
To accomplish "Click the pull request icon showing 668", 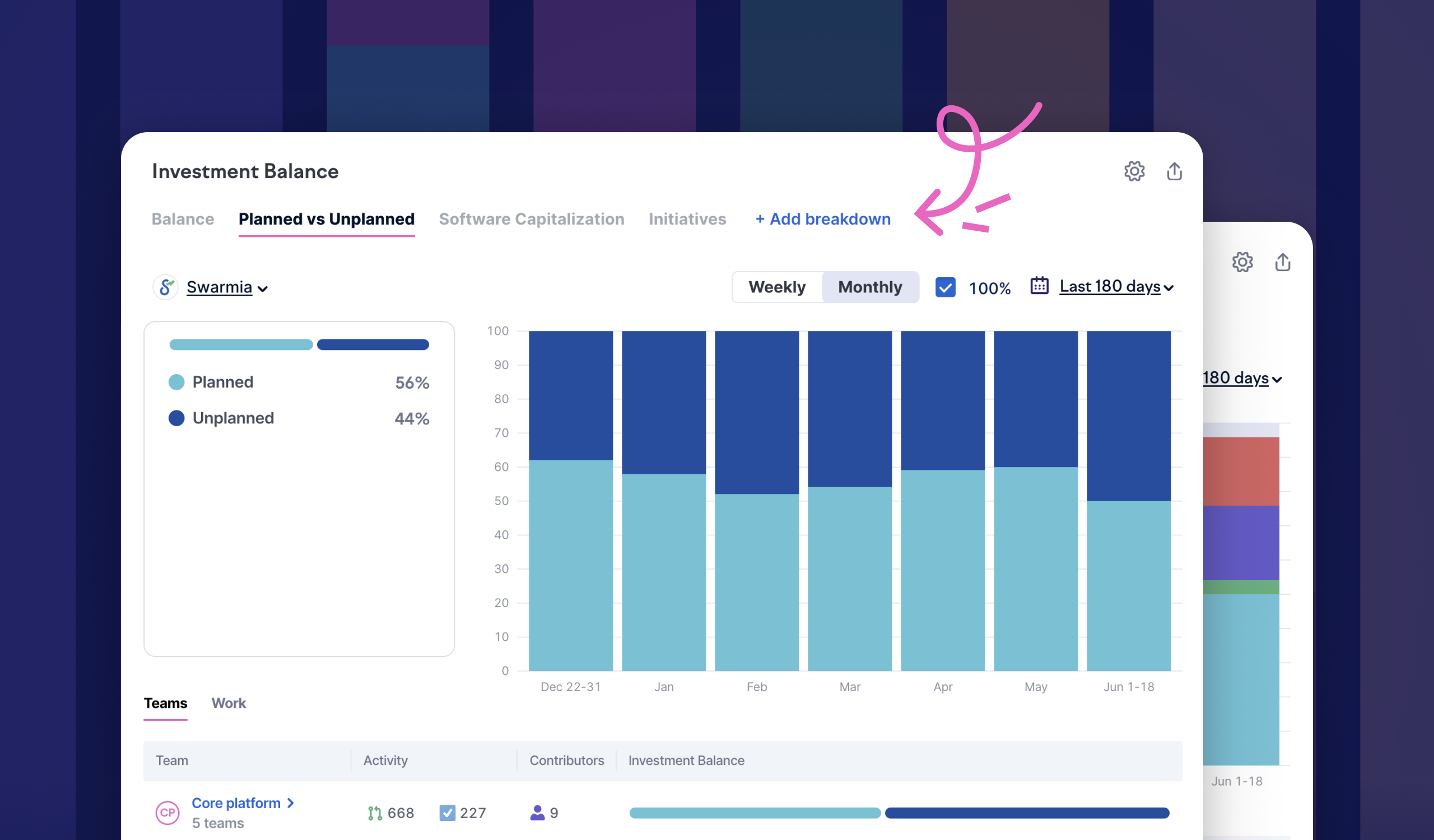I will (374, 813).
